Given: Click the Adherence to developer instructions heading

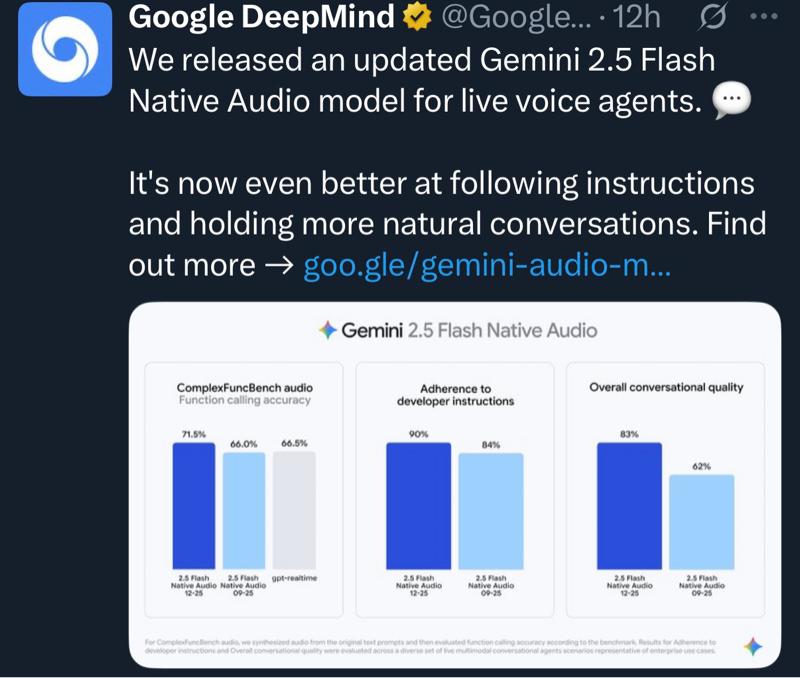Looking at the screenshot, I should 454,394.
